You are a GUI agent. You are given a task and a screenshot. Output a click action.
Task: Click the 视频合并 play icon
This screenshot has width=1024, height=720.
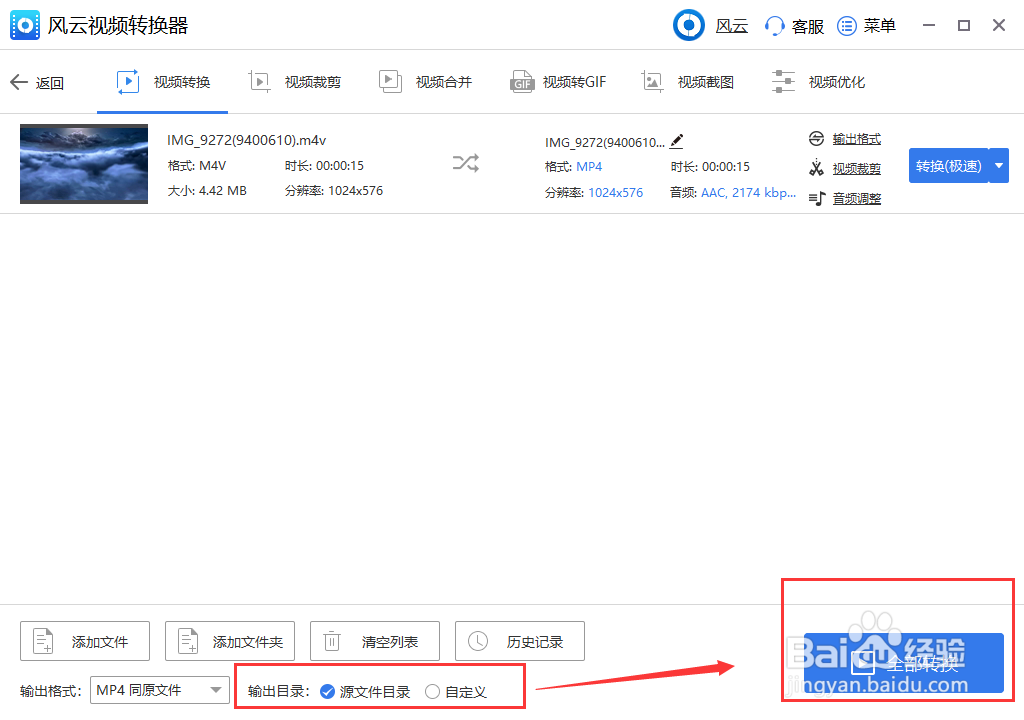[390, 82]
